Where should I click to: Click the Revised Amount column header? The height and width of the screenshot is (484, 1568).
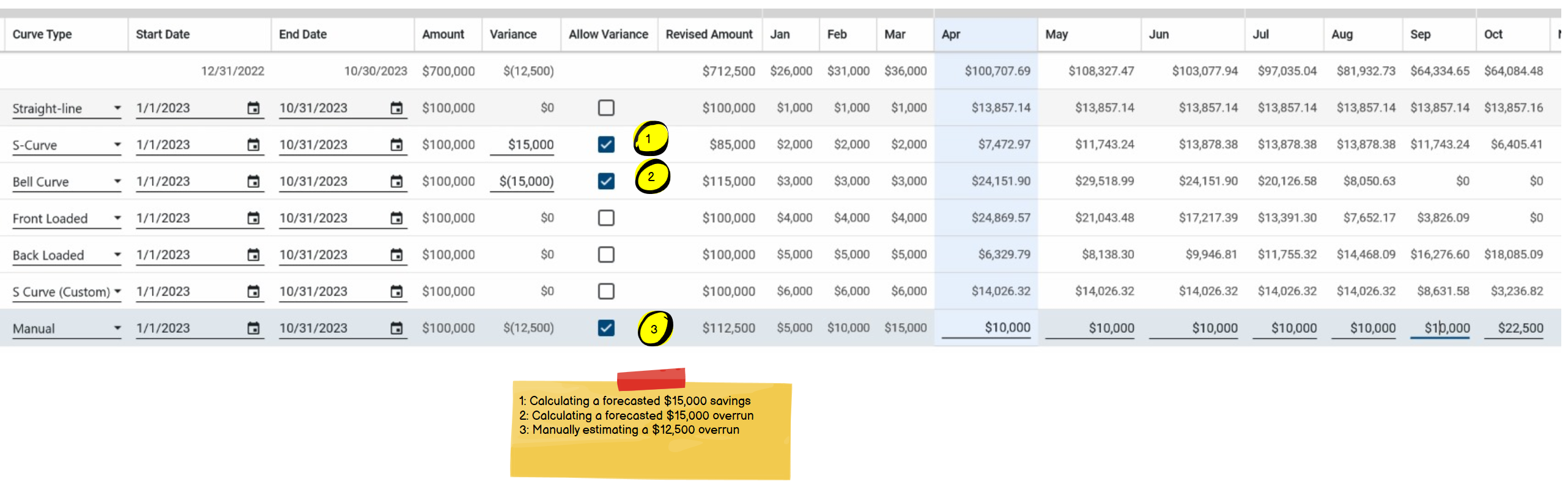(x=709, y=35)
